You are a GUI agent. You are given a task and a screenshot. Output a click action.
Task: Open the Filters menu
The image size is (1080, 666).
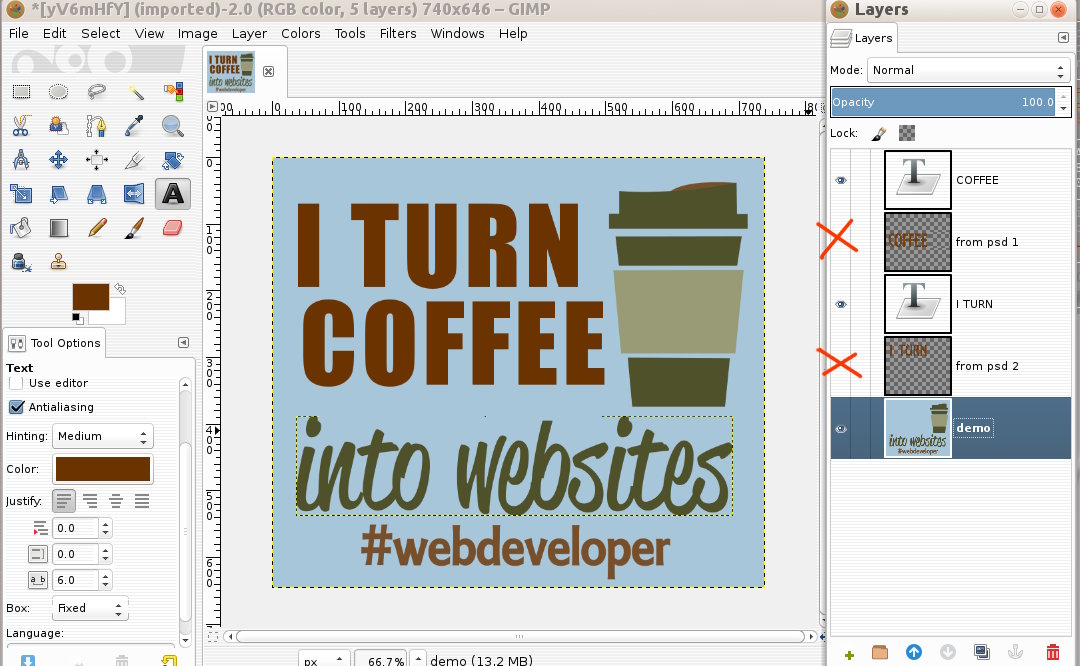click(397, 33)
